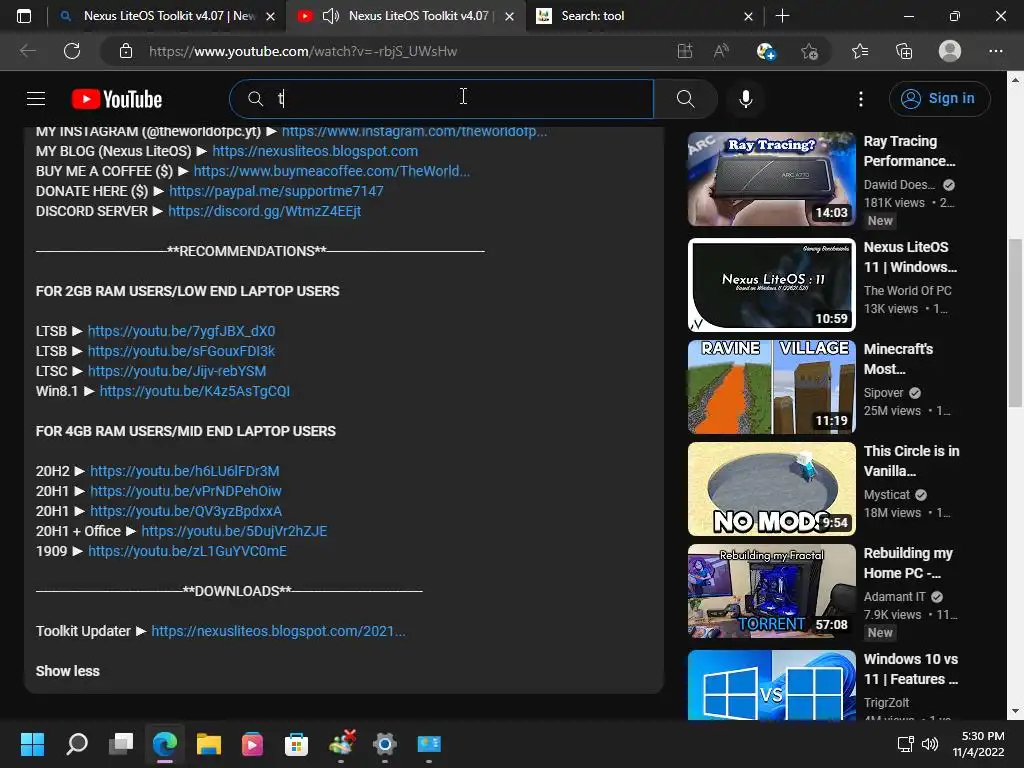Open the tab actions menu icon

(24, 16)
